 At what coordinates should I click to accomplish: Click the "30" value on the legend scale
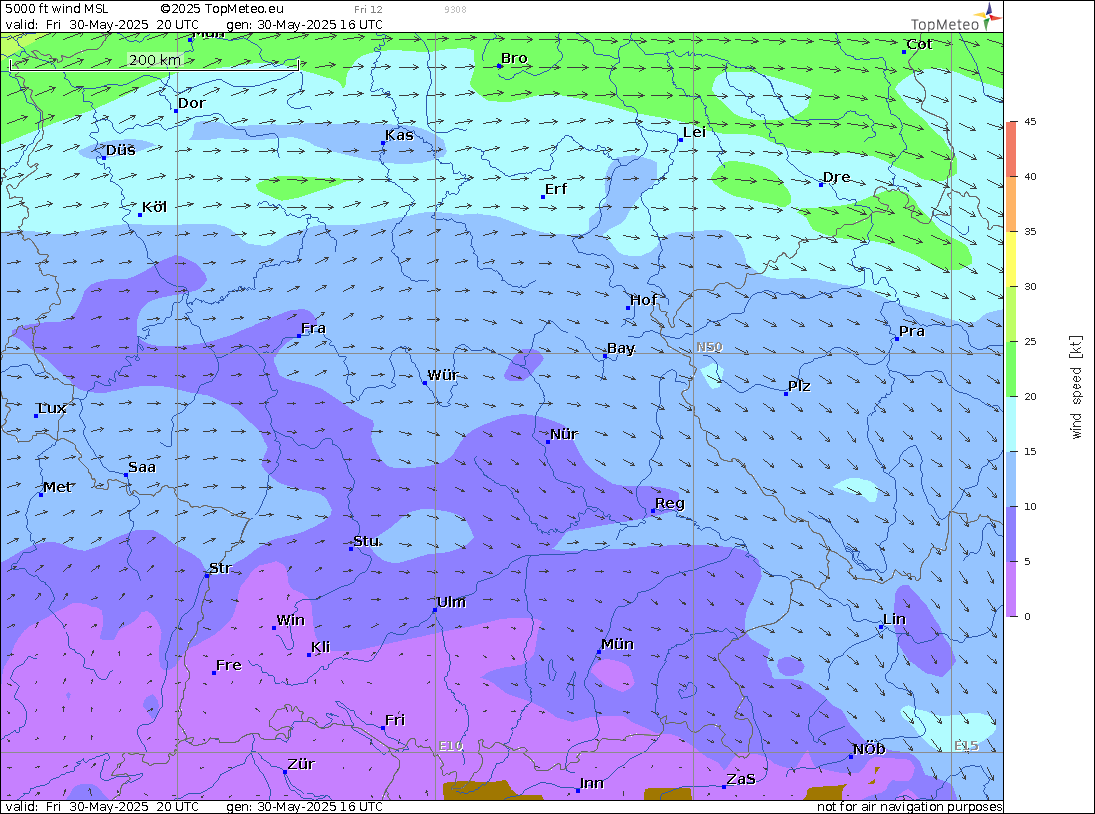click(x=1030, y=286)
